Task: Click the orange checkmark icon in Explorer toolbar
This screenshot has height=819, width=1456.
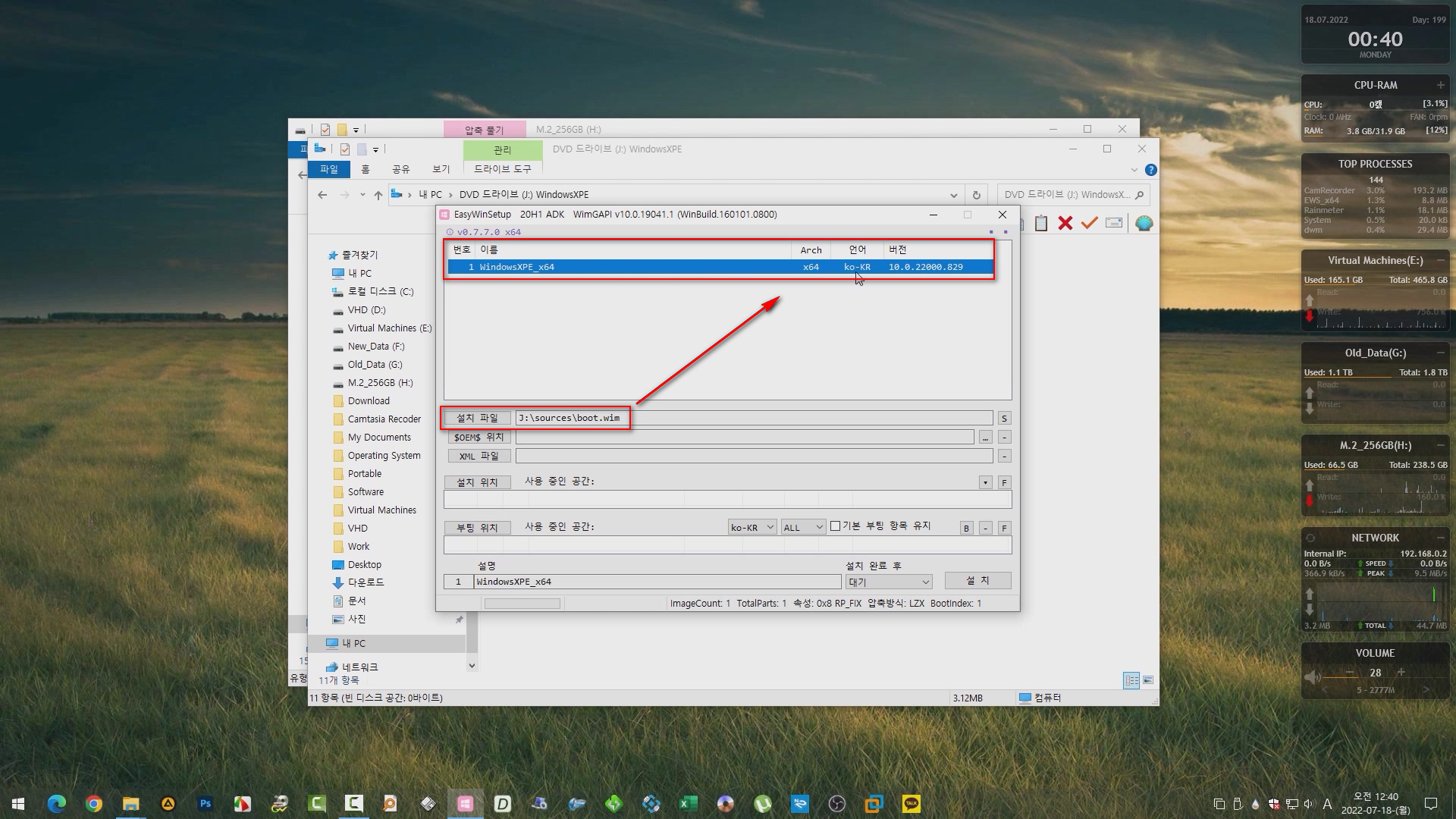Action: point(1090,223)
